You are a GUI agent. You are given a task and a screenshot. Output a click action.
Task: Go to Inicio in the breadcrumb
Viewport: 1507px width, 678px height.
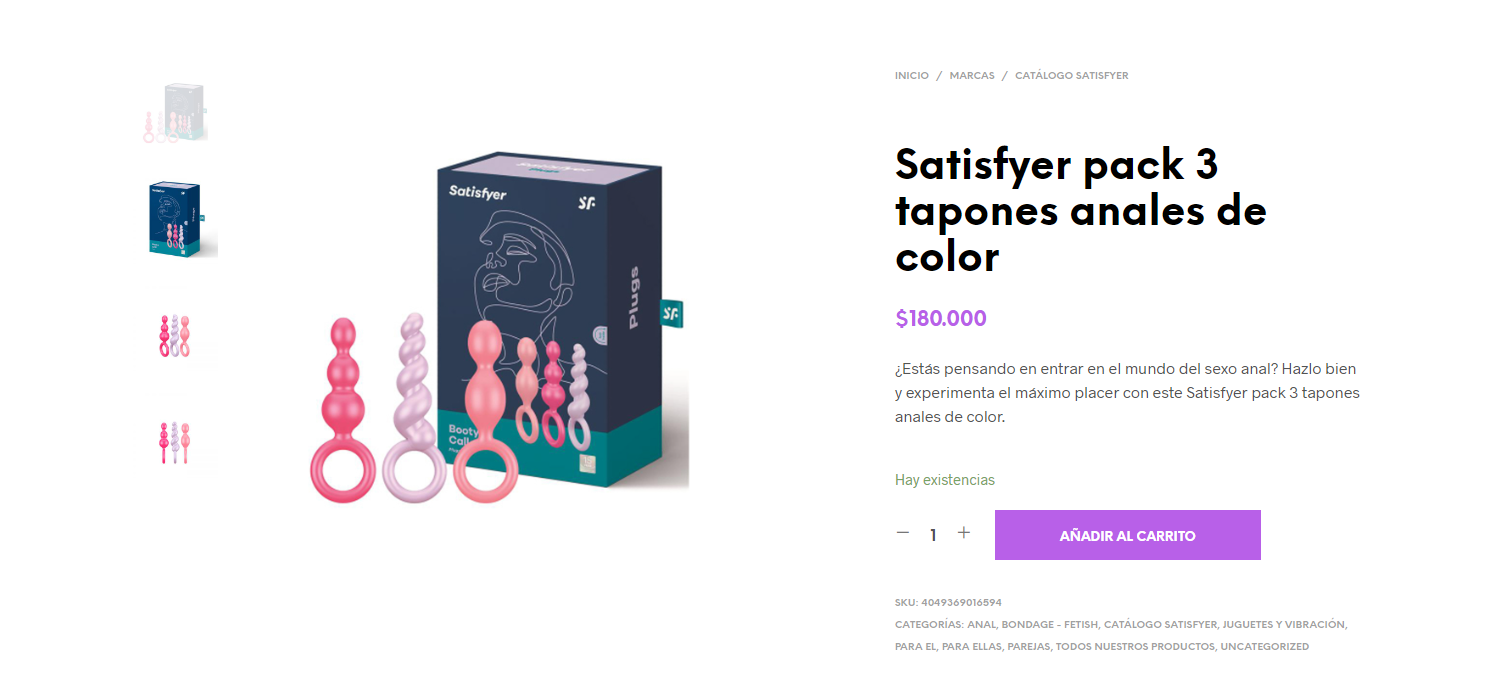click(x=912, y=76)
